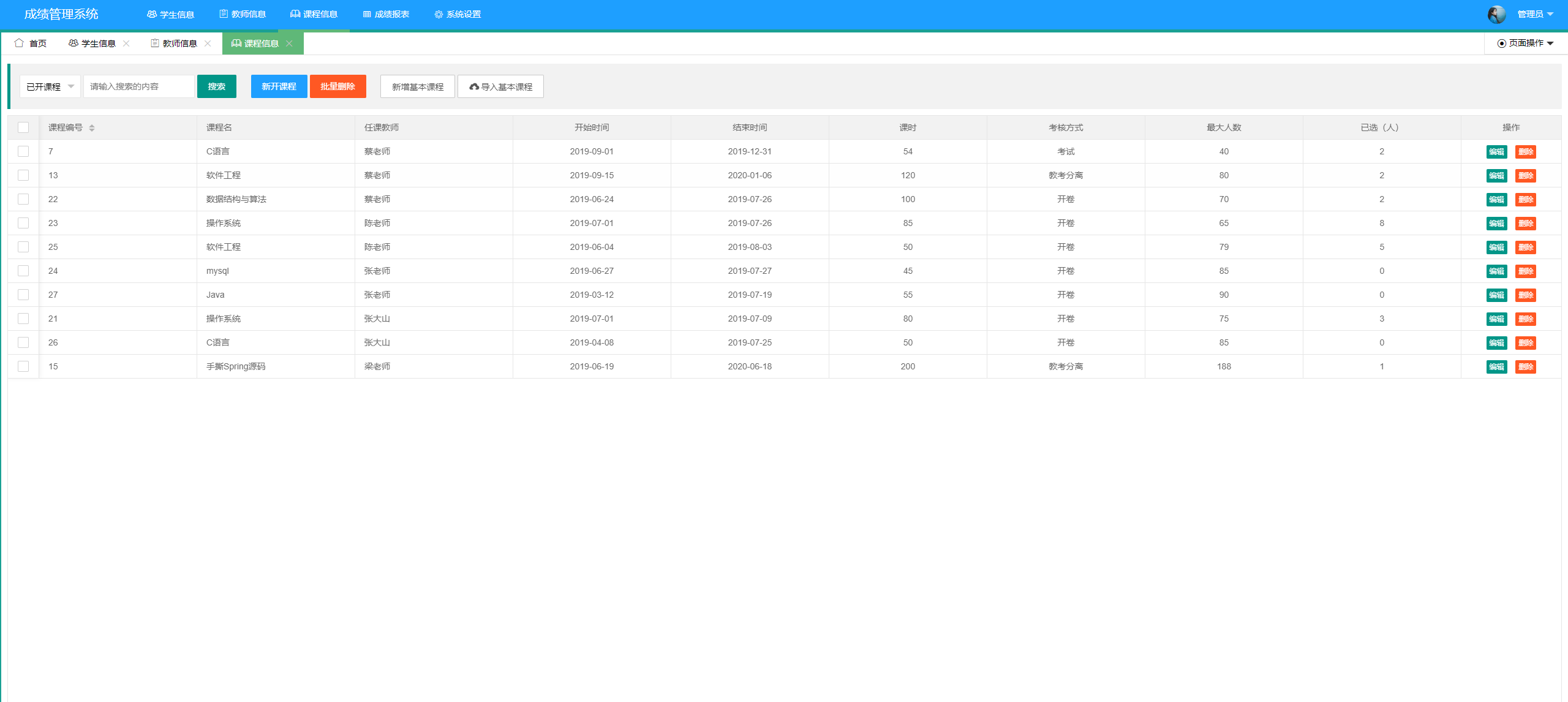This screenshot has height=702, width=1568.
Task: Select the checkbox for course 15 row
Action: [x=23, y=366]
